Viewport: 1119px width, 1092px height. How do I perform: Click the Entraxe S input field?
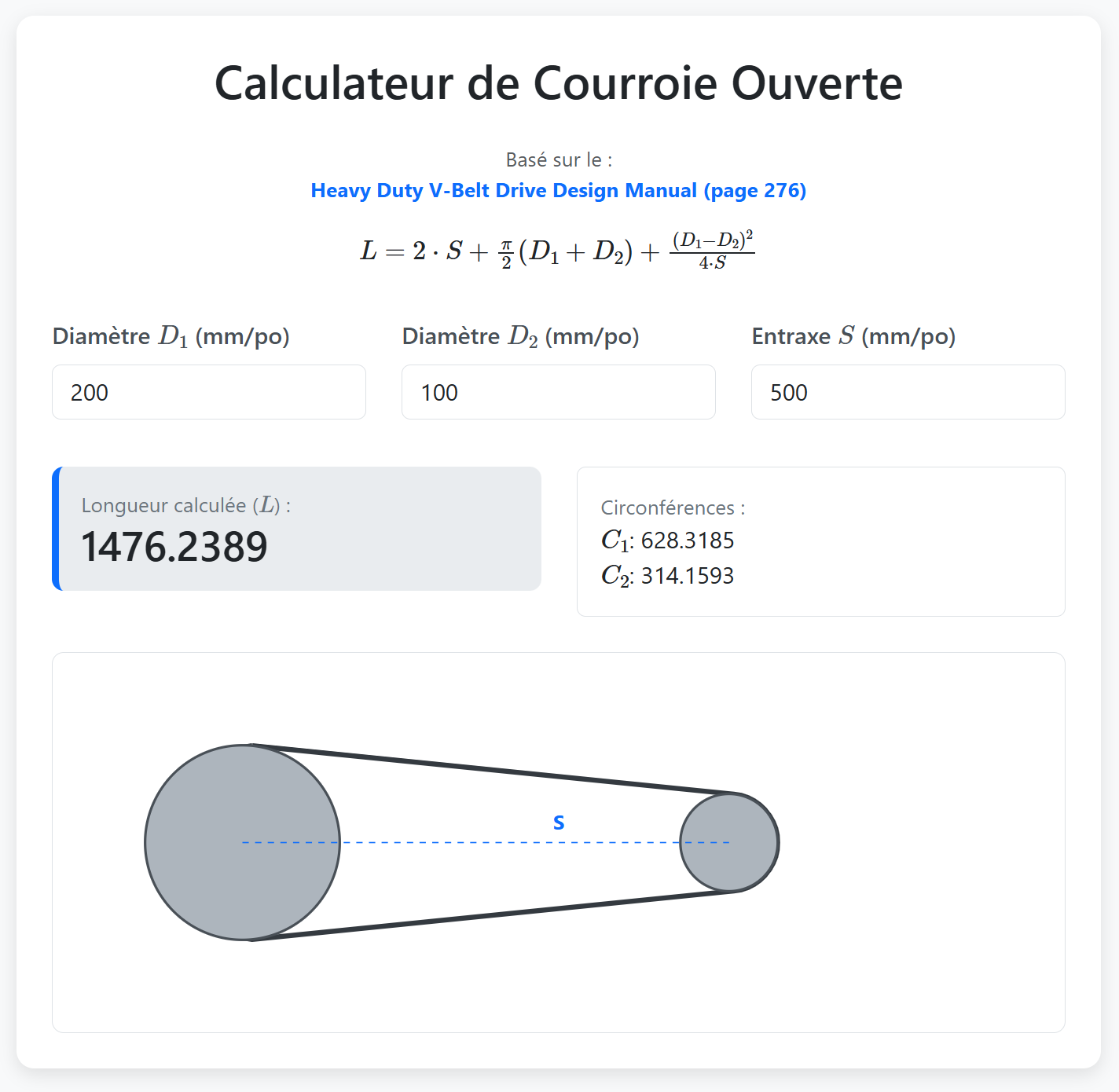click(x=908, y=392)
